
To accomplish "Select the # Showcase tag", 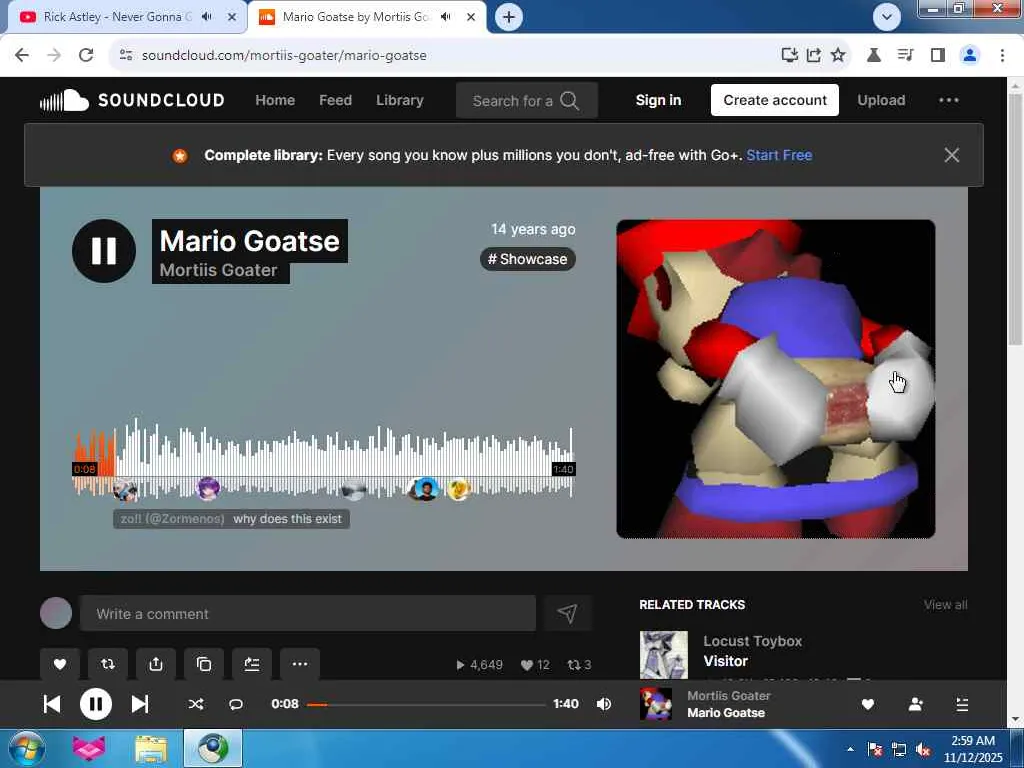I will click(528, 259).
